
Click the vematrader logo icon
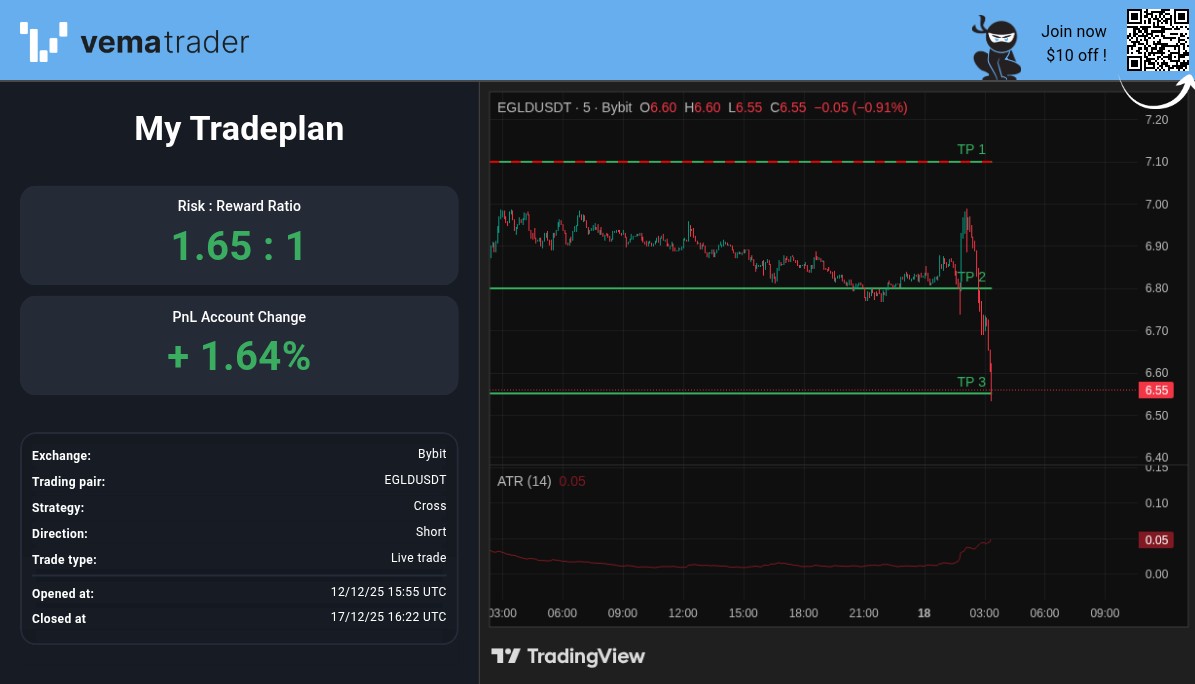42,41
